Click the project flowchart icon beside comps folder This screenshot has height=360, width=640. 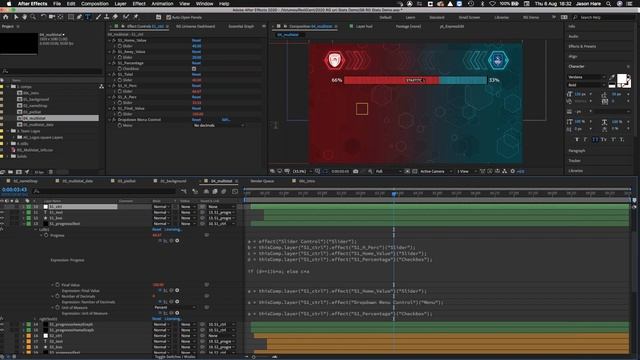pos(101,87)
